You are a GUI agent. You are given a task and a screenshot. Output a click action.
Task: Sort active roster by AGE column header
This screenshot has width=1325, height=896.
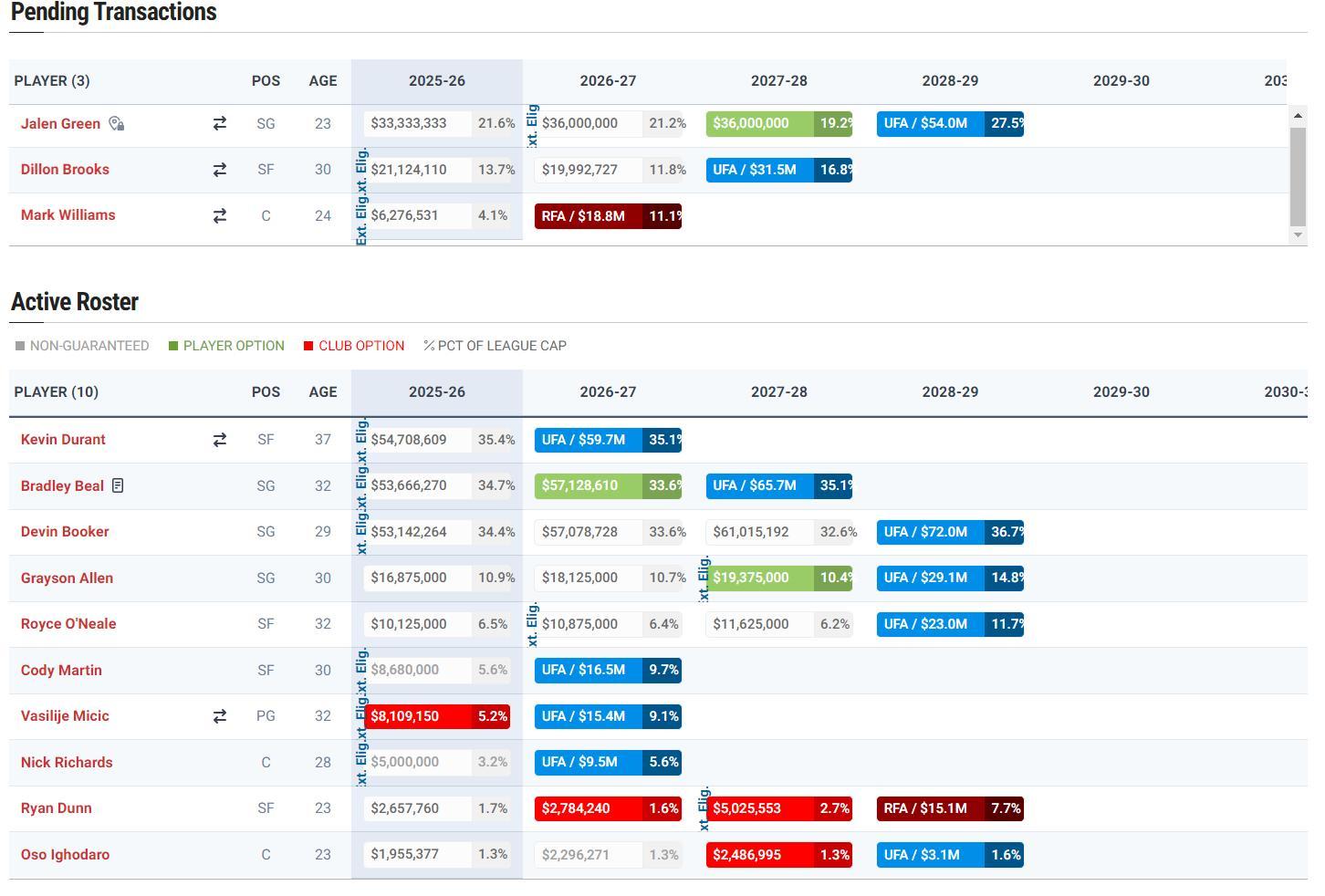pyautogui.click(x=322, y=392)
